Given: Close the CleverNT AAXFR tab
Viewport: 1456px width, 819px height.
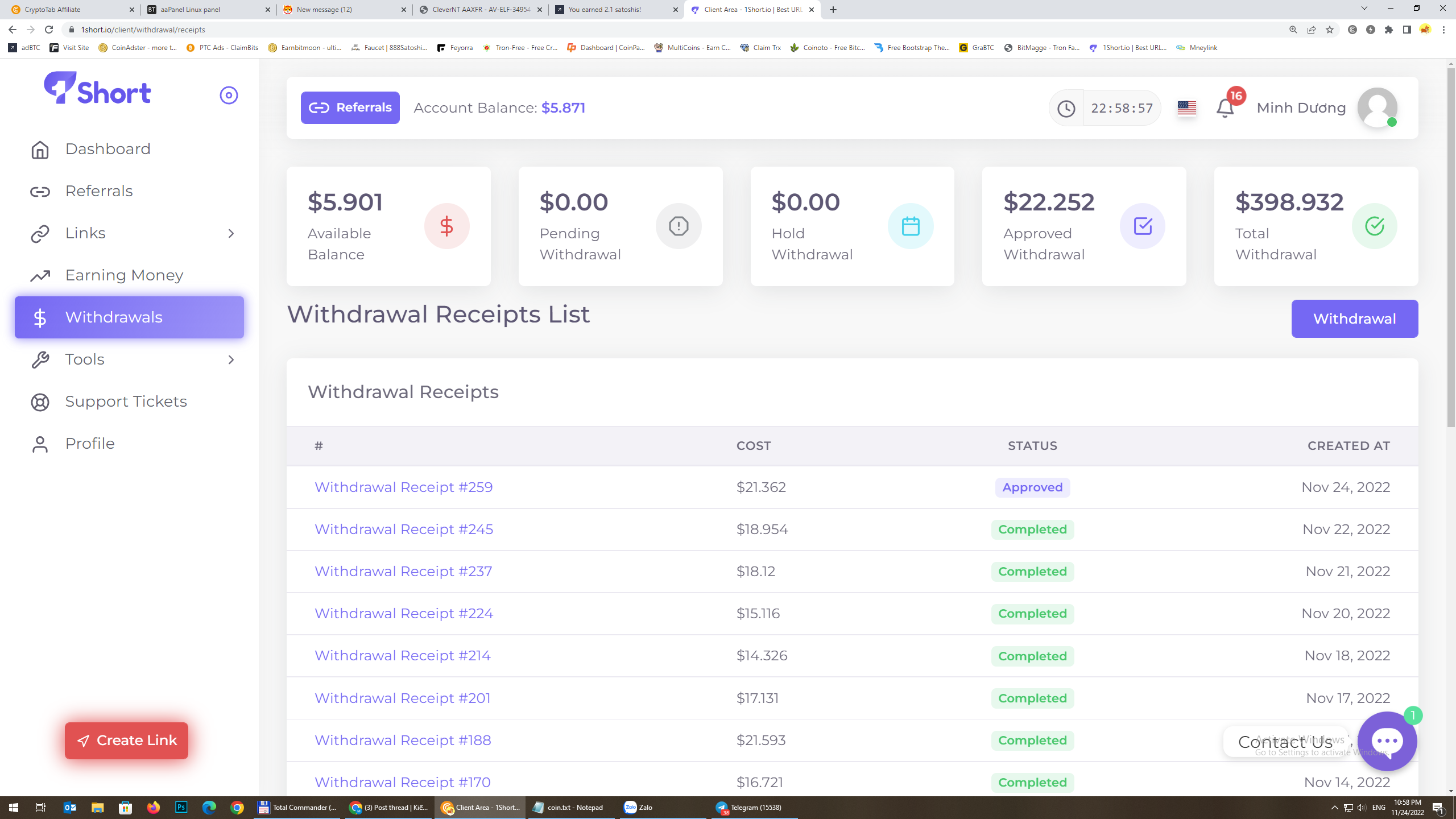Looking at the screenshot, I should coord(539,10).
